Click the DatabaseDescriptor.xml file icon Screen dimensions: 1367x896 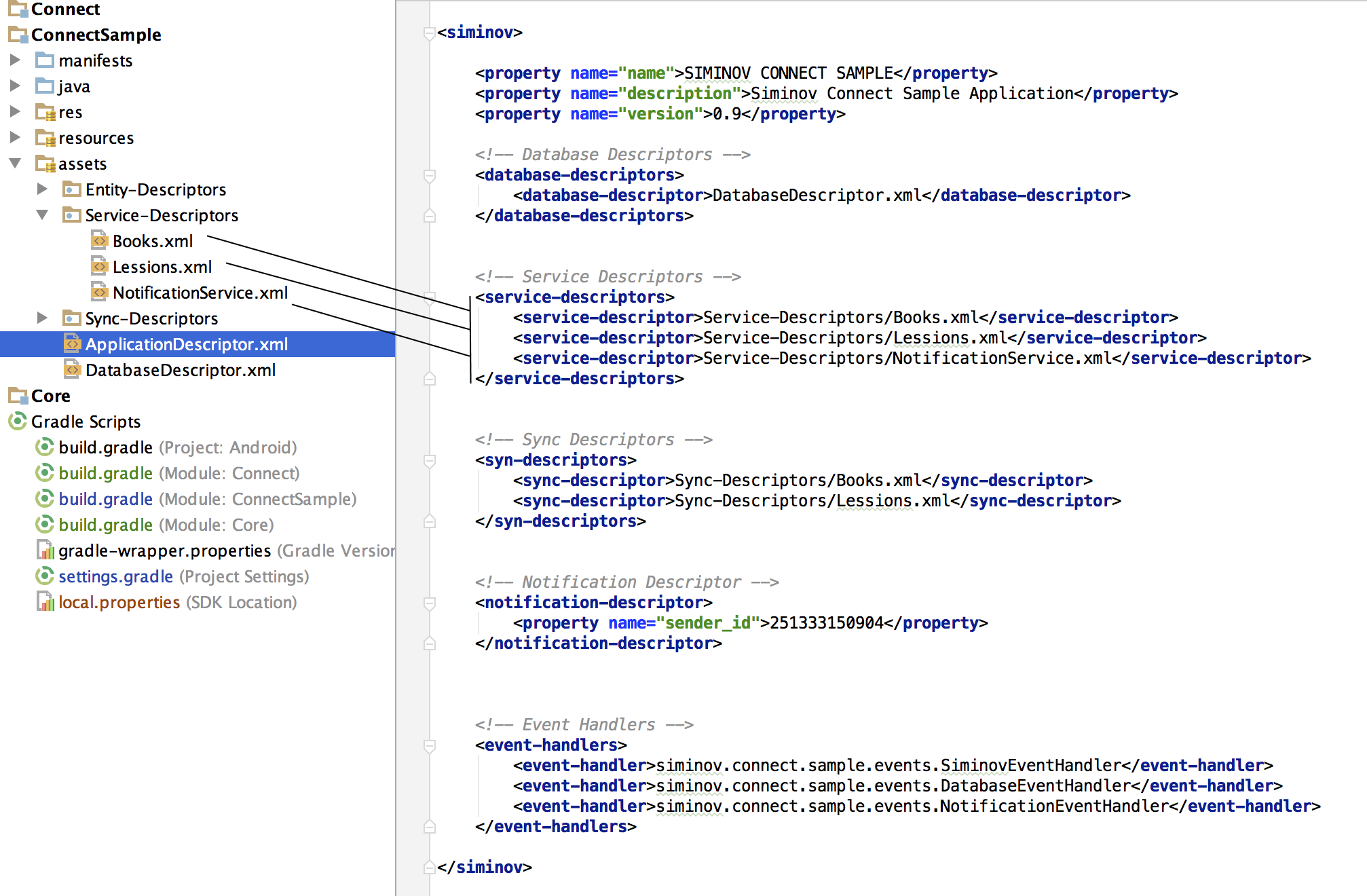[72, 369]
